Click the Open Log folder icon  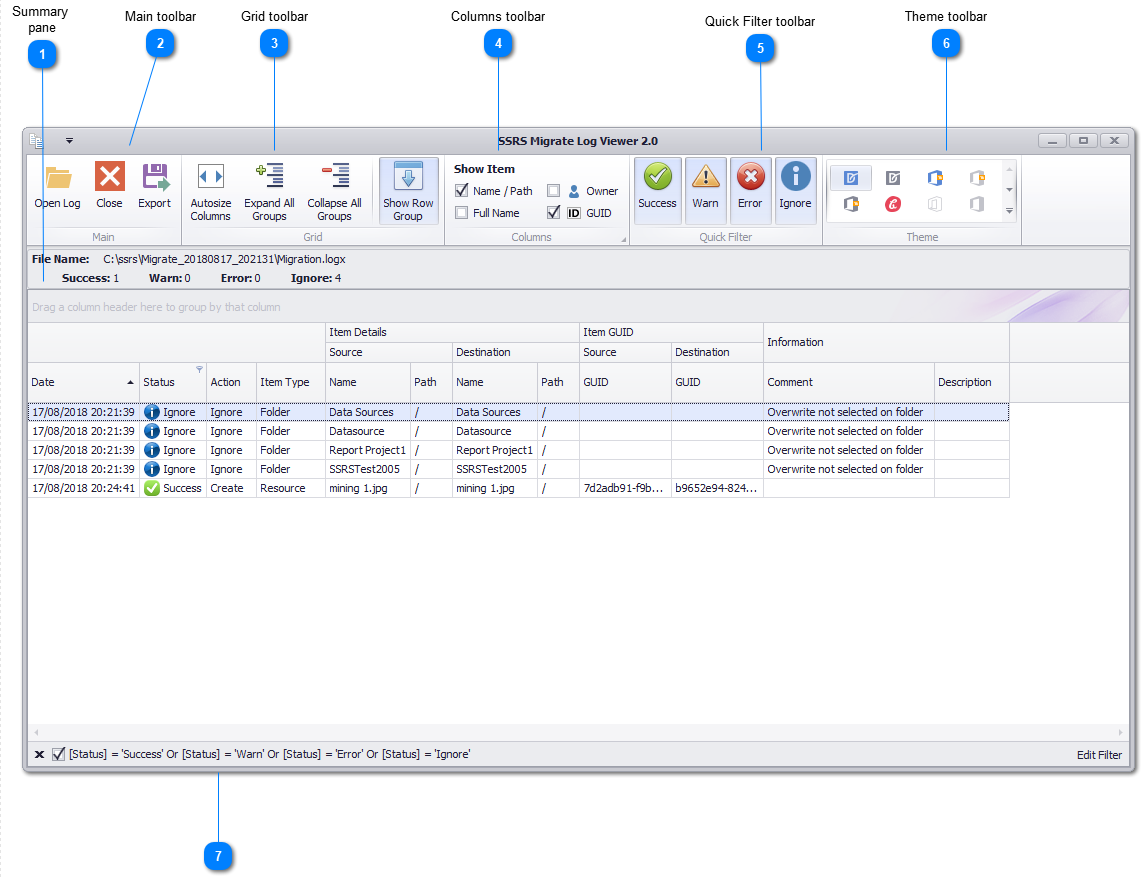pyautogui.click(x=58, y=177)
